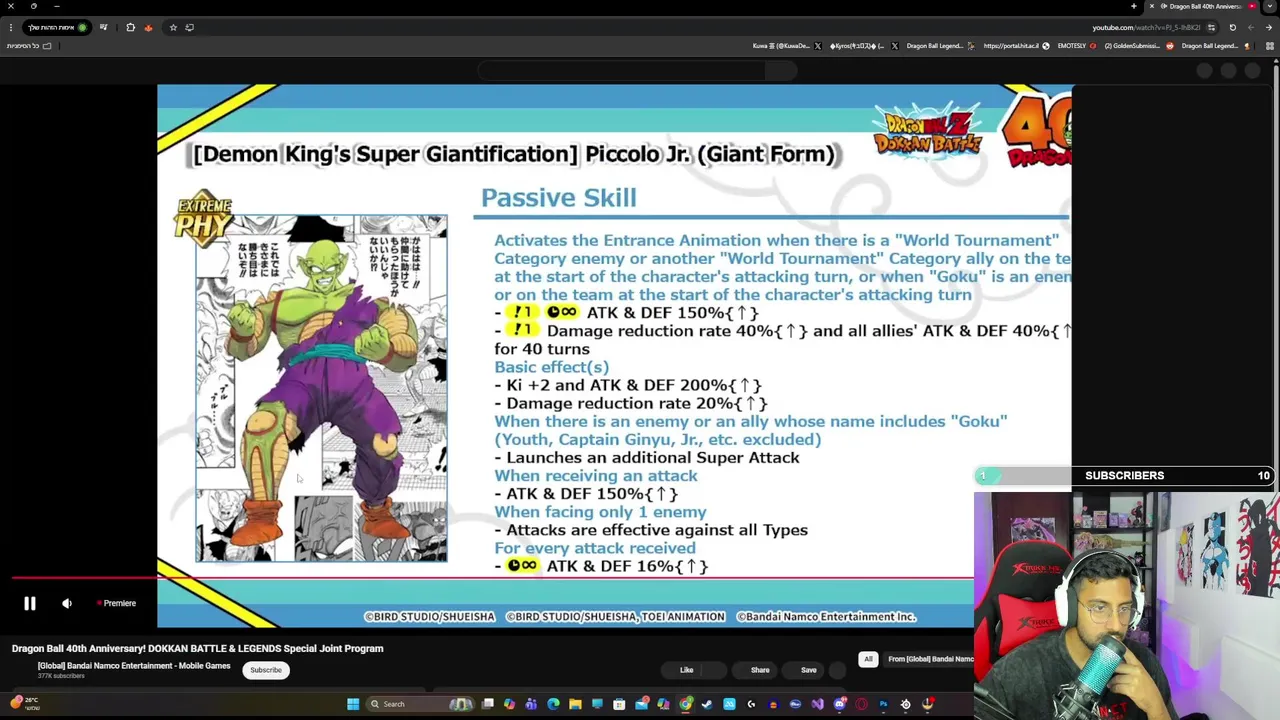Viewport: 1280px width, 720px height.
Task: Go back in browser history
Action: (1269, 27)
